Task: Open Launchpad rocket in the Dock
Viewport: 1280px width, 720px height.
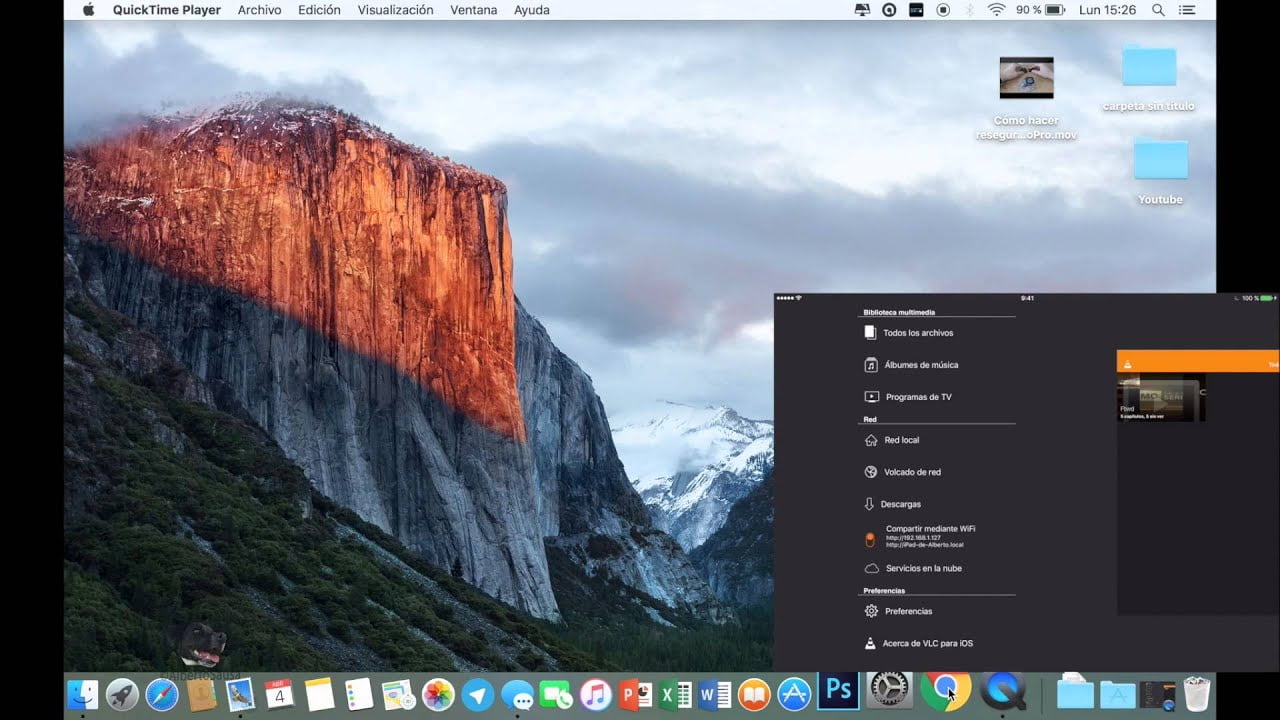Action: click(122, 693)
